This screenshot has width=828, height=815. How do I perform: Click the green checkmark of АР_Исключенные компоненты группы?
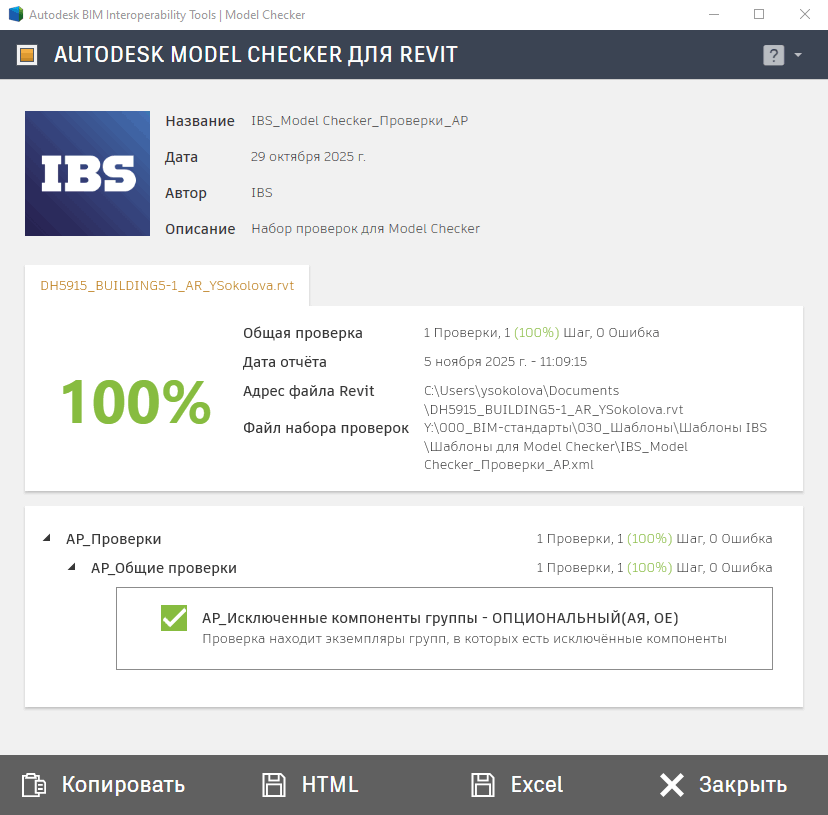pyautogui.click(x=174, y=618)
